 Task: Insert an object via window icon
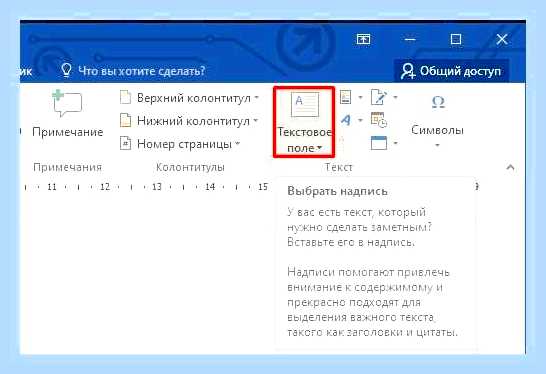tap(379, 143)
